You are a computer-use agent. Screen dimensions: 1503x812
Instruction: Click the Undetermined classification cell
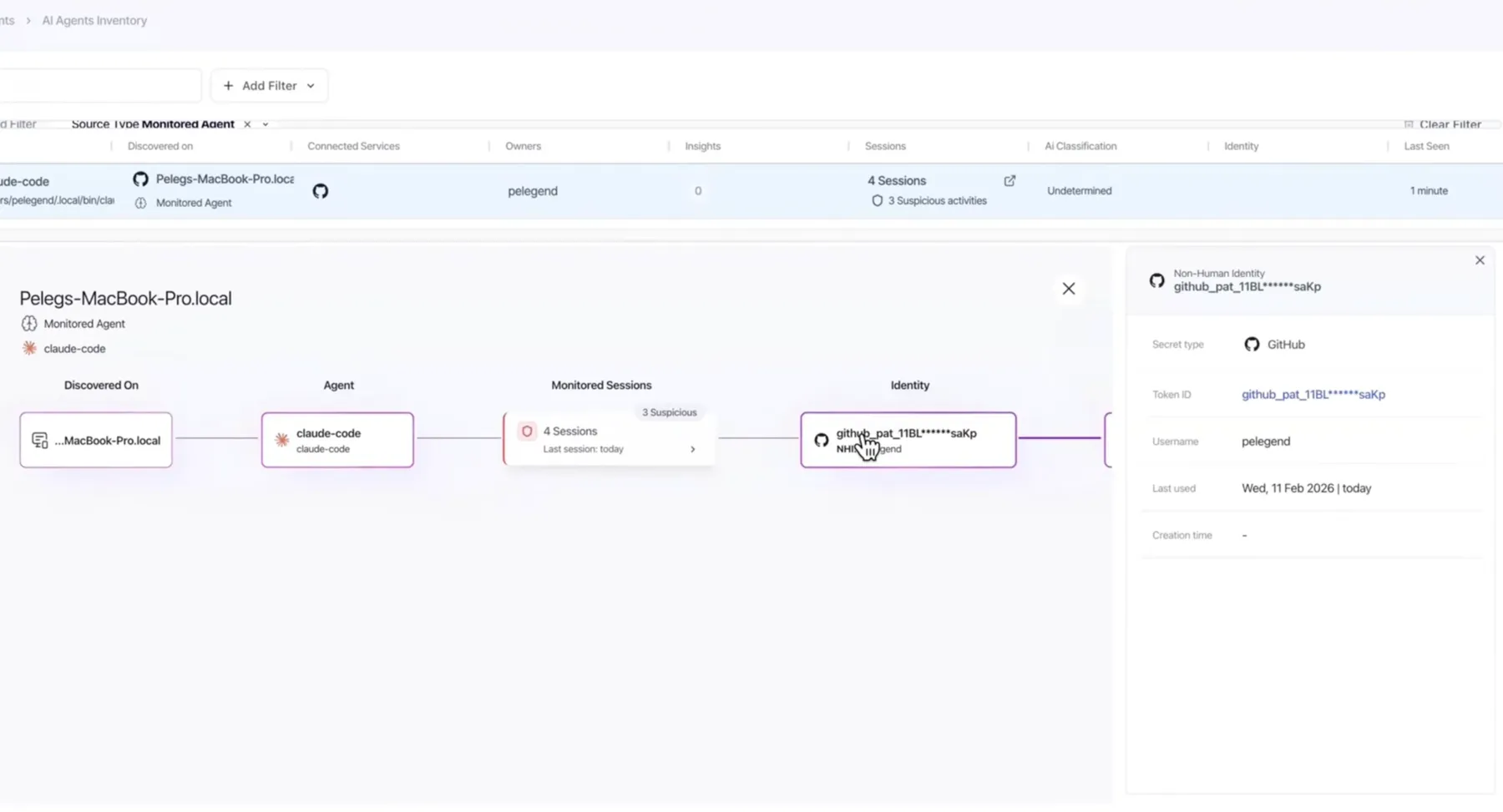tap(1080, 191)
